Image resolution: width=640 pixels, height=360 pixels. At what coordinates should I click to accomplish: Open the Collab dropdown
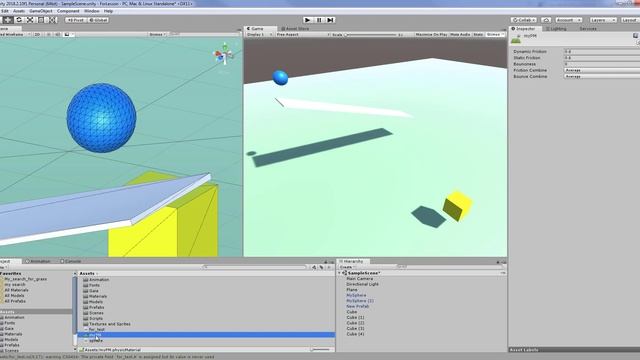coord(524,20)
